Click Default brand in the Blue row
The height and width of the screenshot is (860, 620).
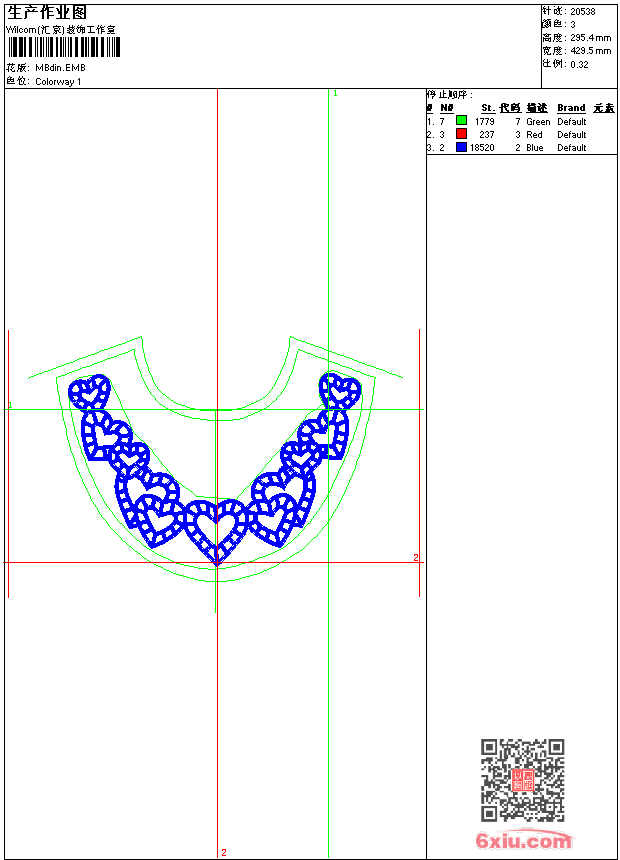click(572, 148)
